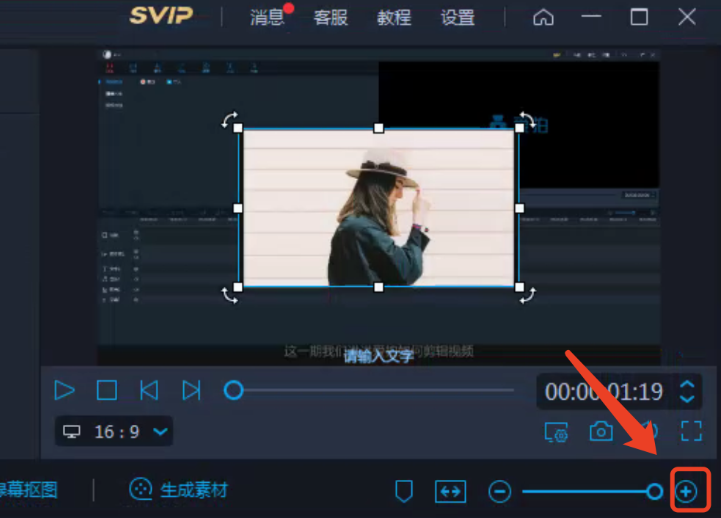
Task: Click the timeline marker shield icon
Action: coord(404,491)
